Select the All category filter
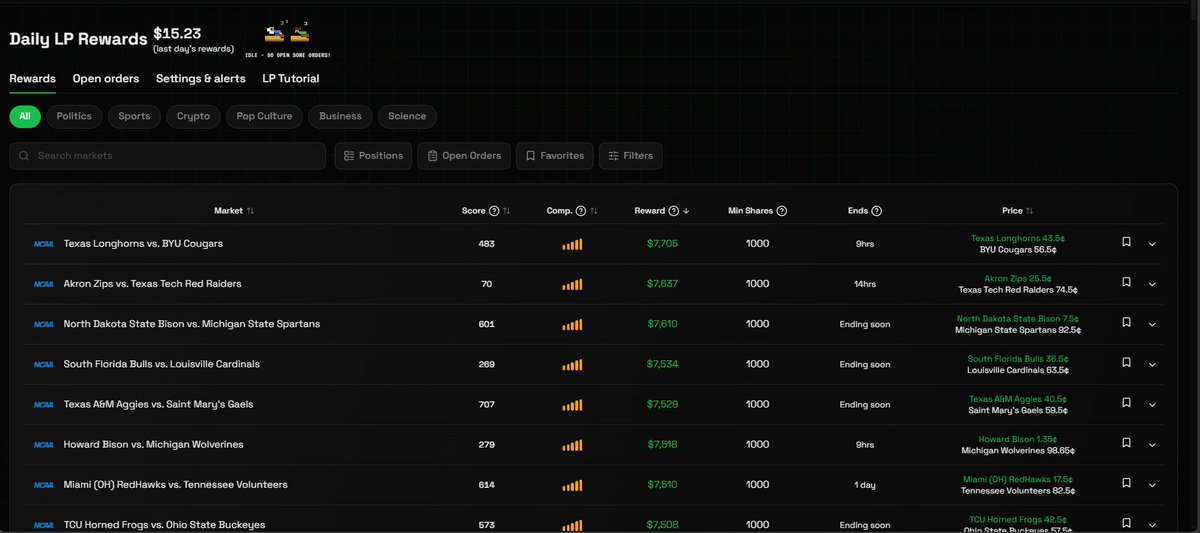Screen dimensions: 1200x533 (x=25, y=116)
